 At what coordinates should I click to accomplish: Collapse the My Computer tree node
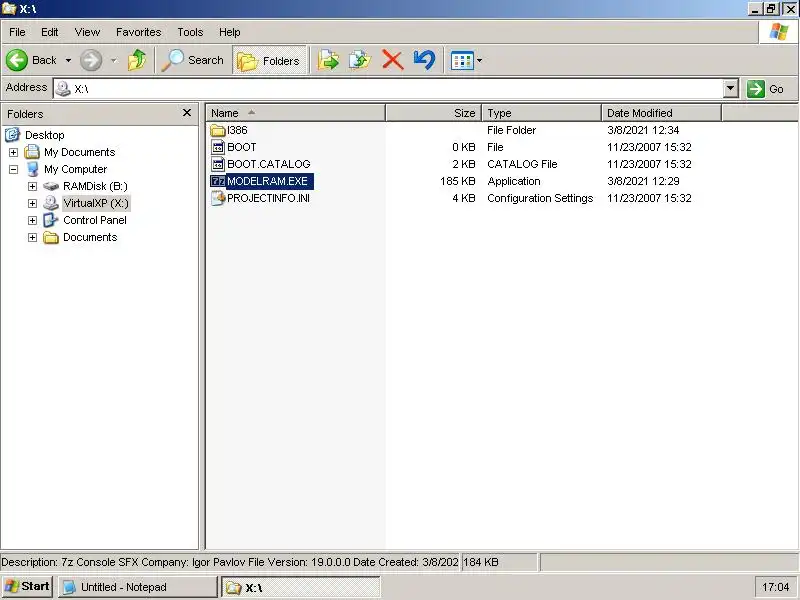tap(13, 169)
